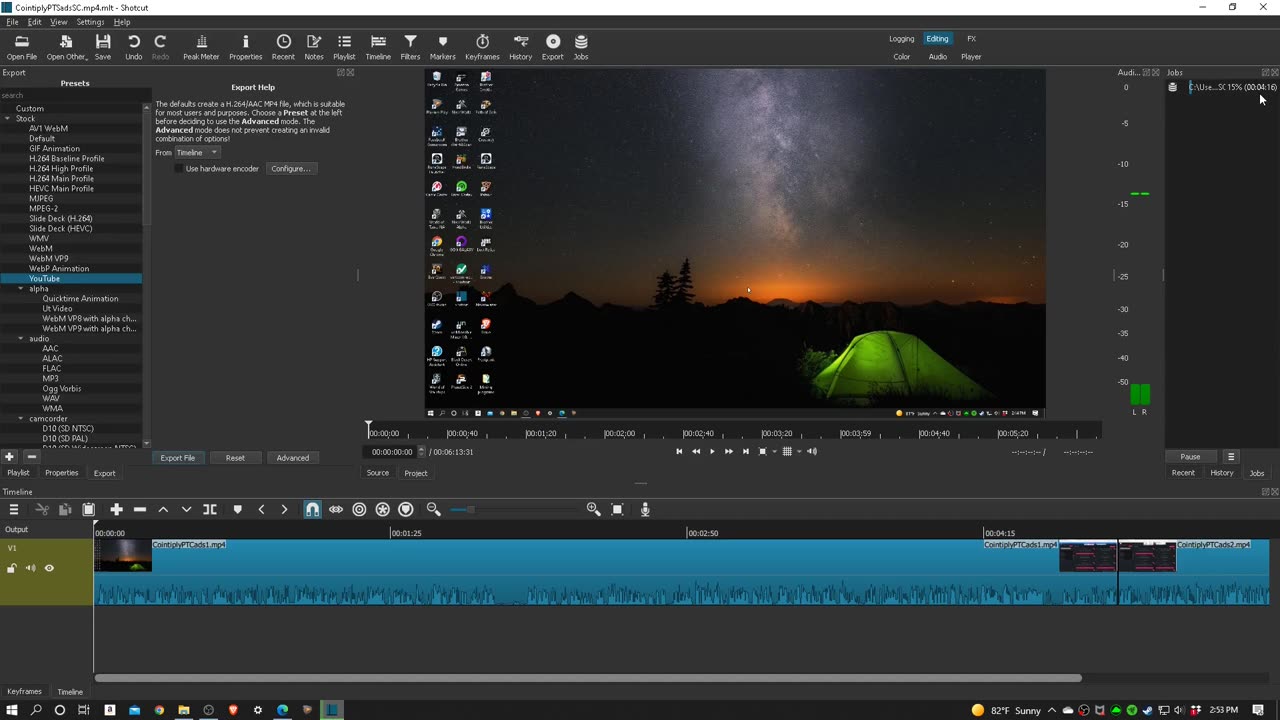Hide track V1 with eye icon
The width and height of the screenshot is (1280, 720).
click(49, 568)
